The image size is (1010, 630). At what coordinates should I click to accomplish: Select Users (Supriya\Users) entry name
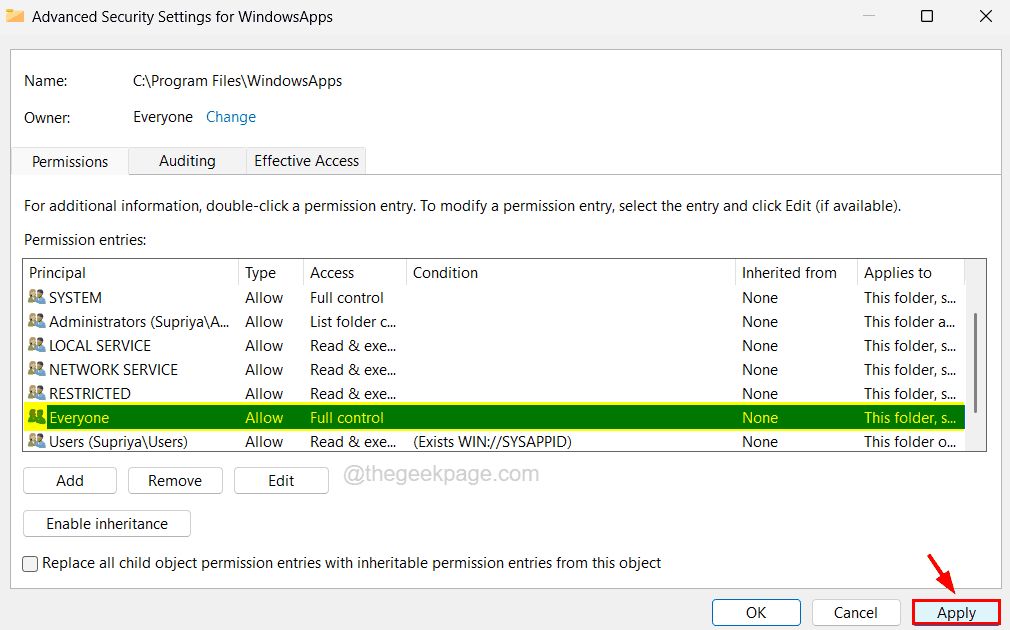click(119, 442)
